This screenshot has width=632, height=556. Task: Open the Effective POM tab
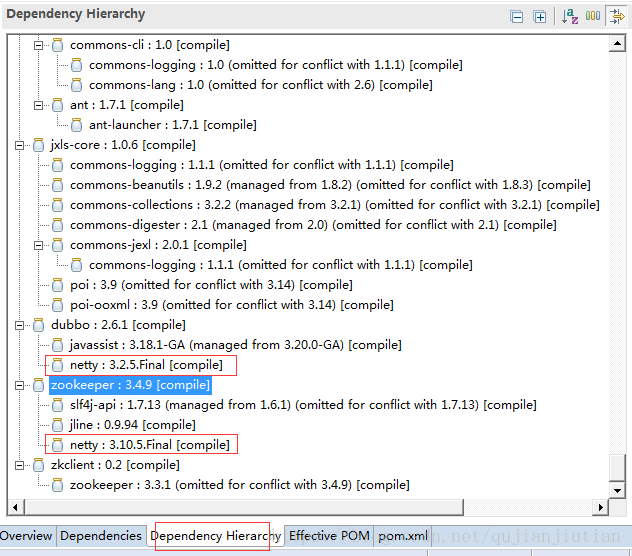329,536
